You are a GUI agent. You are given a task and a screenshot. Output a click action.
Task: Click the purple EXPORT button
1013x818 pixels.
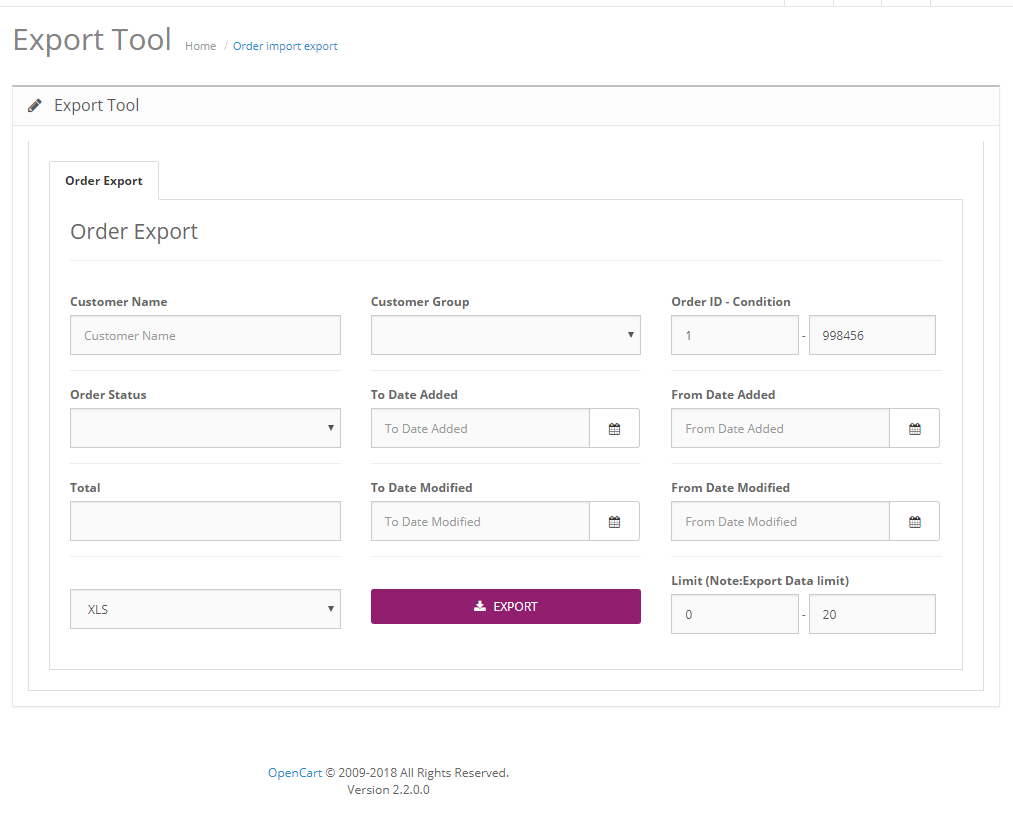point(505,606)
